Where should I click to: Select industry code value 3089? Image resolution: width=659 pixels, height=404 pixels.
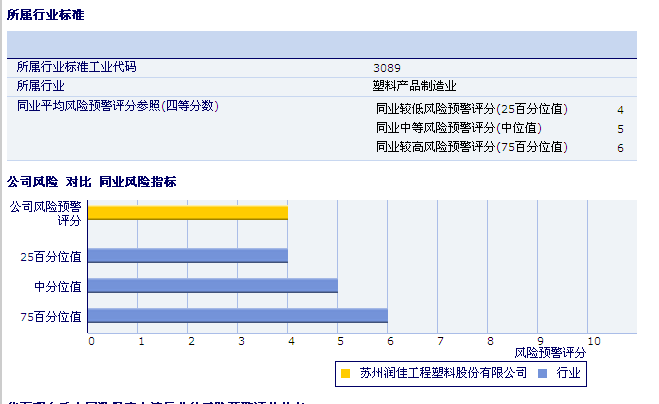pos(387,68)
